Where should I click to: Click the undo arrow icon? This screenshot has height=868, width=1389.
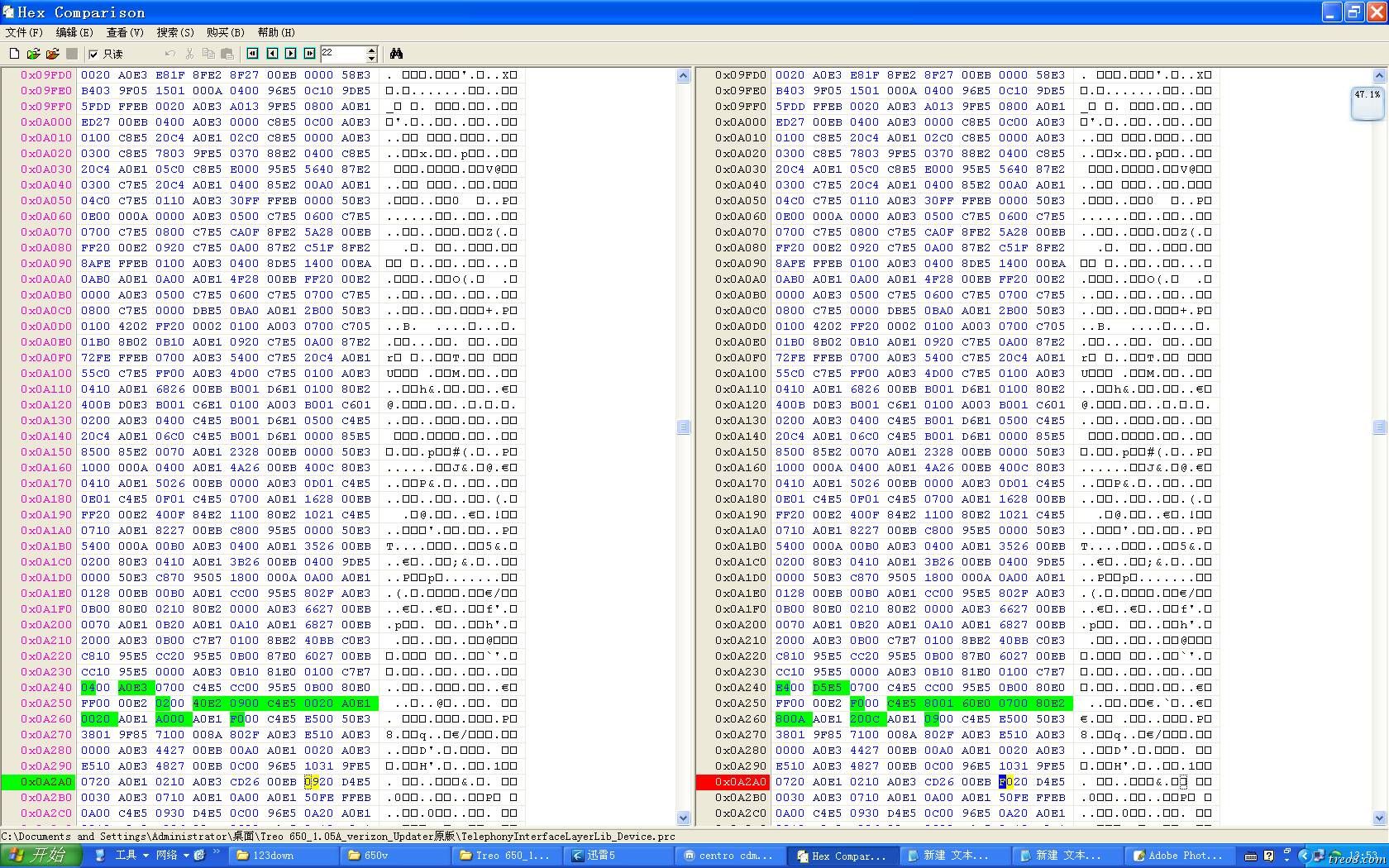[170, 54]
